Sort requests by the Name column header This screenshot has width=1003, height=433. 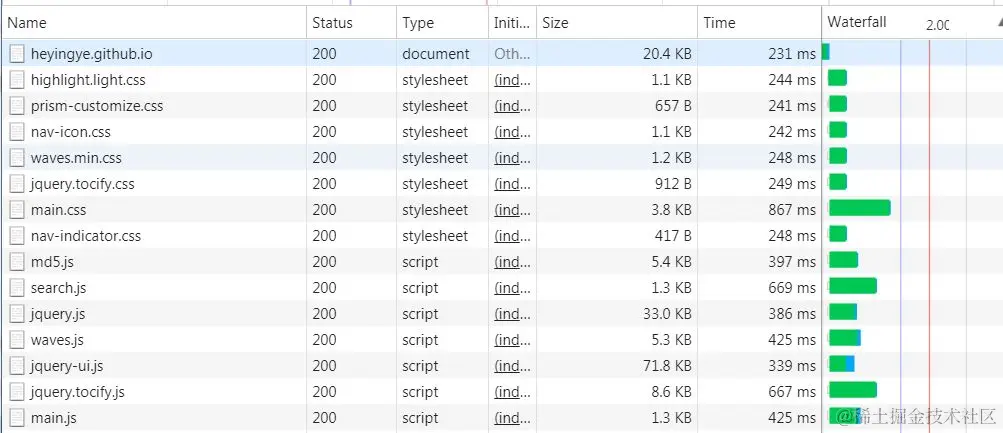(x=154, y=23)
